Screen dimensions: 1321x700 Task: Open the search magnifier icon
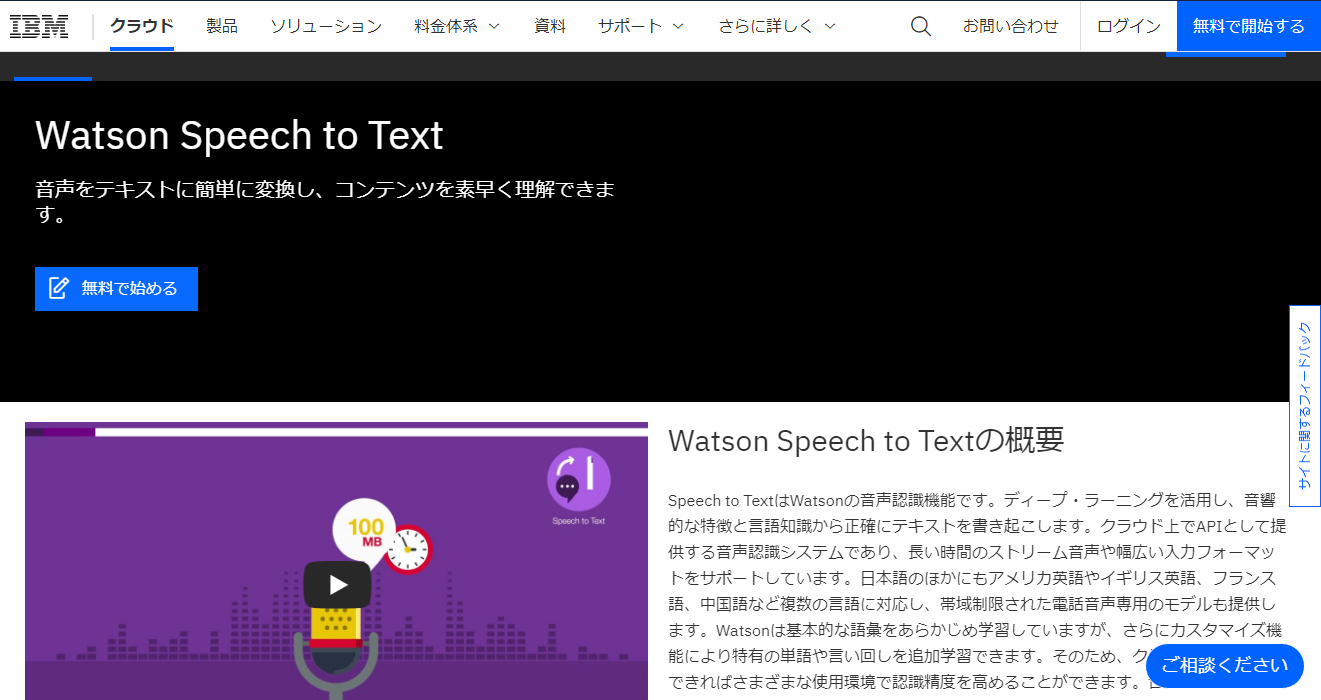(x=921, y=26)
